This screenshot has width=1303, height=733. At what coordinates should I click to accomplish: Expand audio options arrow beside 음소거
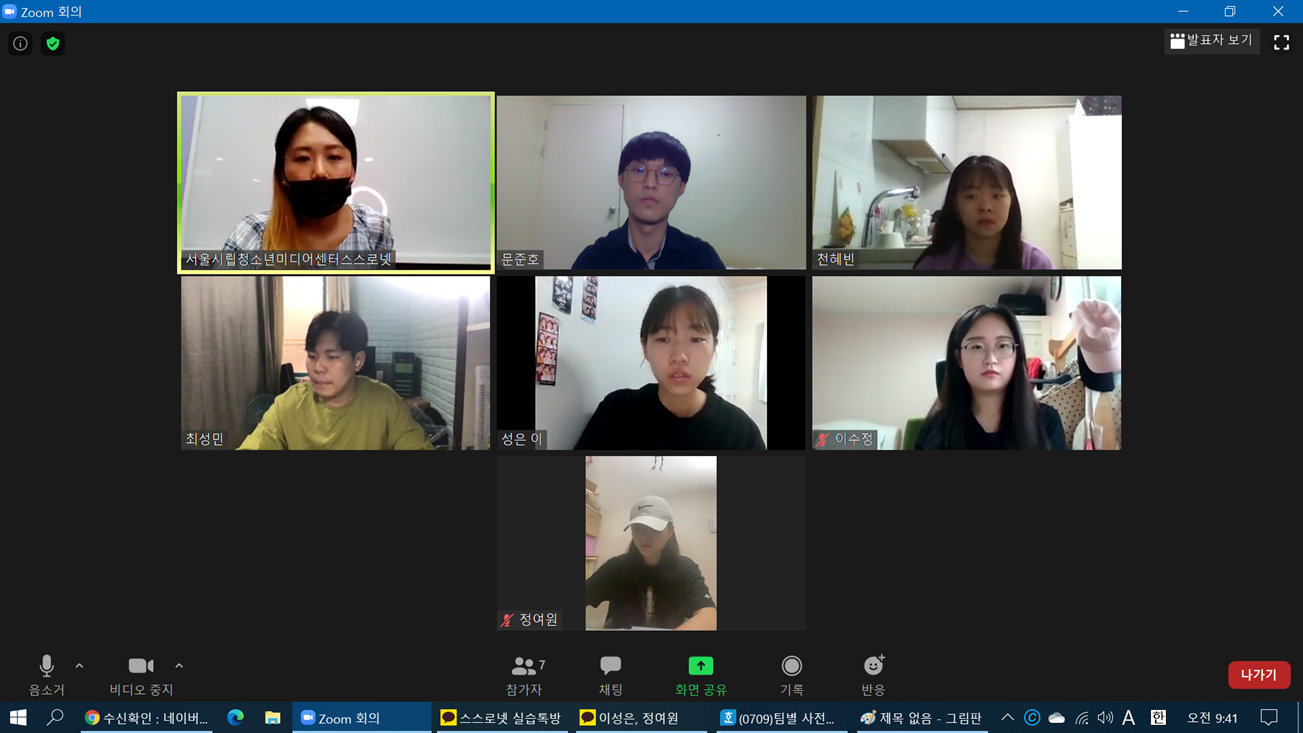tap(79, 666)
